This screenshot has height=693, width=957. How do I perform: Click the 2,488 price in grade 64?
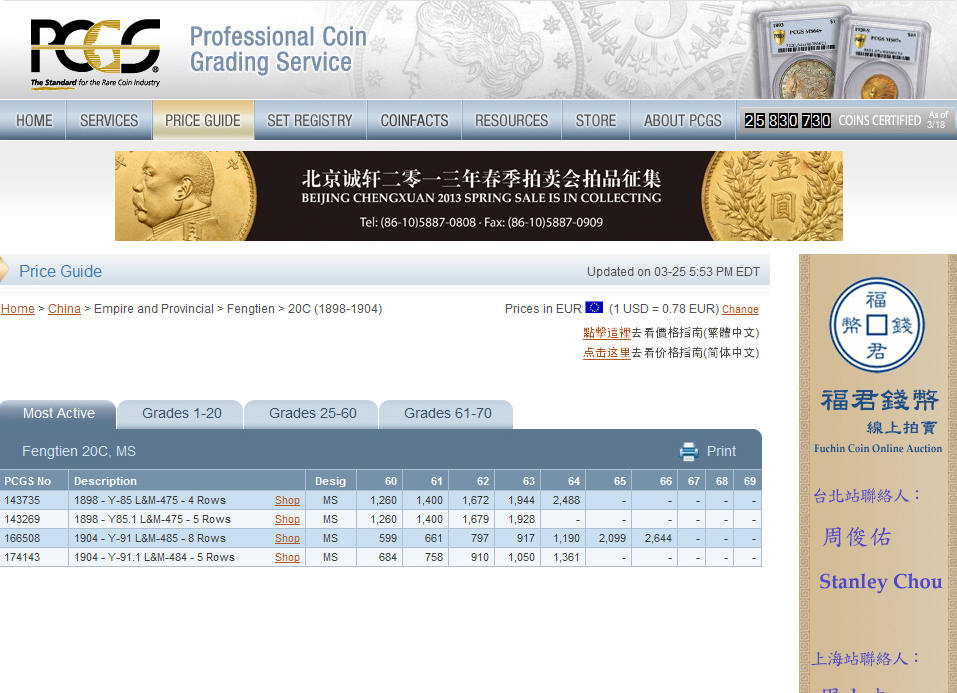point(566,501)
